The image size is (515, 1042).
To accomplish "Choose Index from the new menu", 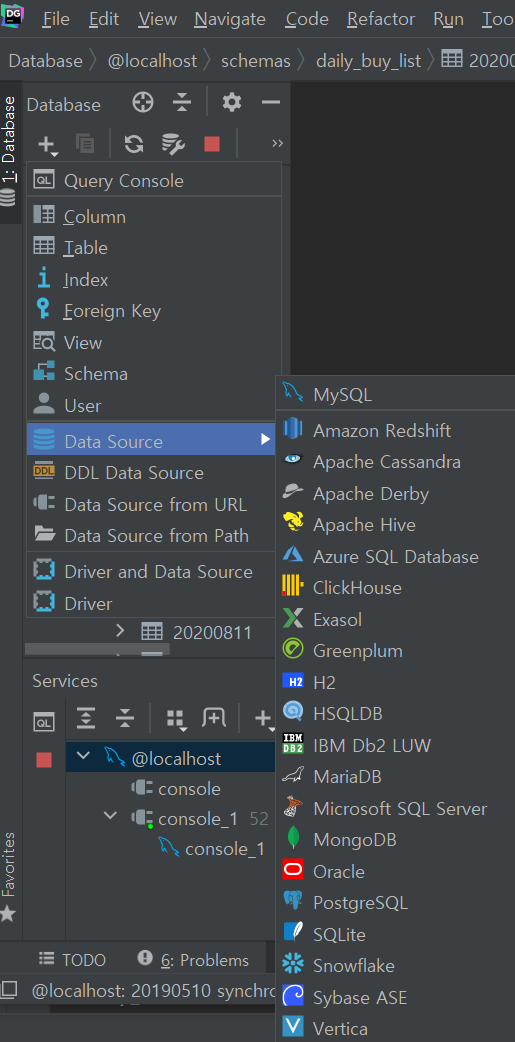I will [154, 280].
